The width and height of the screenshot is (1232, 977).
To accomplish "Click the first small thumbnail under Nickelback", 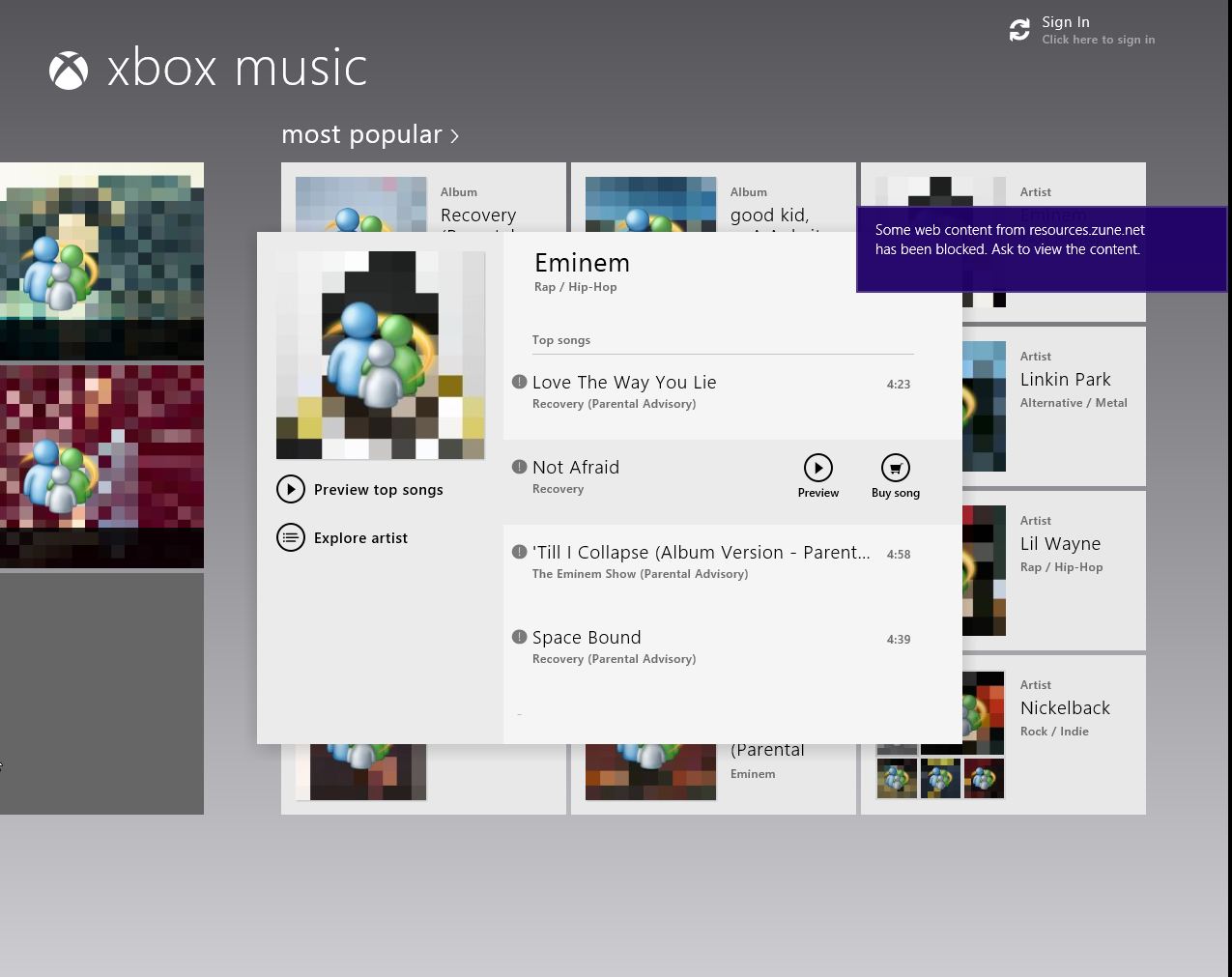I will 897,778.
